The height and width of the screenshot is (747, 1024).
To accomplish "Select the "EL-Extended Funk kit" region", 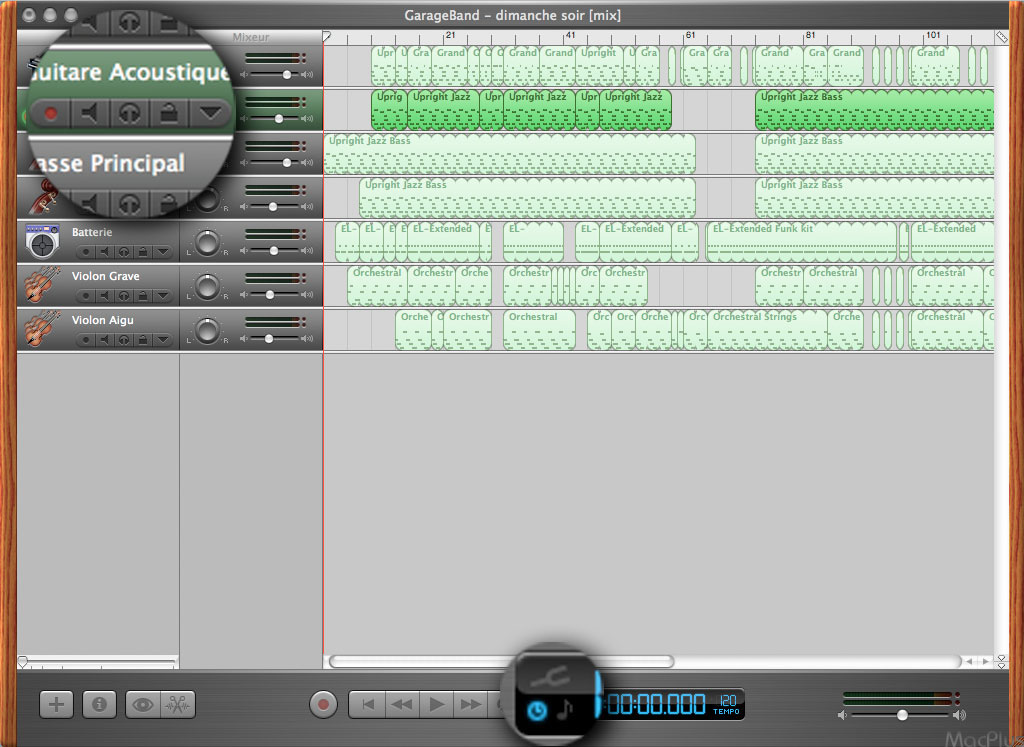I will coord(801,242).
